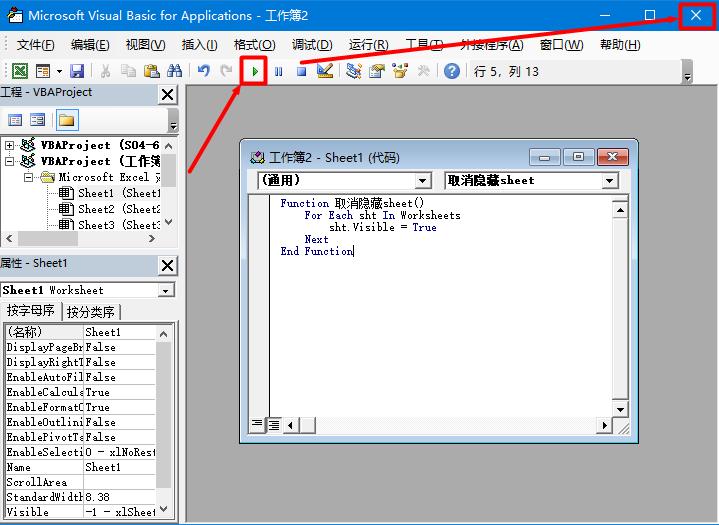719x525 pixels.
Task: Click View Code icon in project panel
Action: click(15, 120)
